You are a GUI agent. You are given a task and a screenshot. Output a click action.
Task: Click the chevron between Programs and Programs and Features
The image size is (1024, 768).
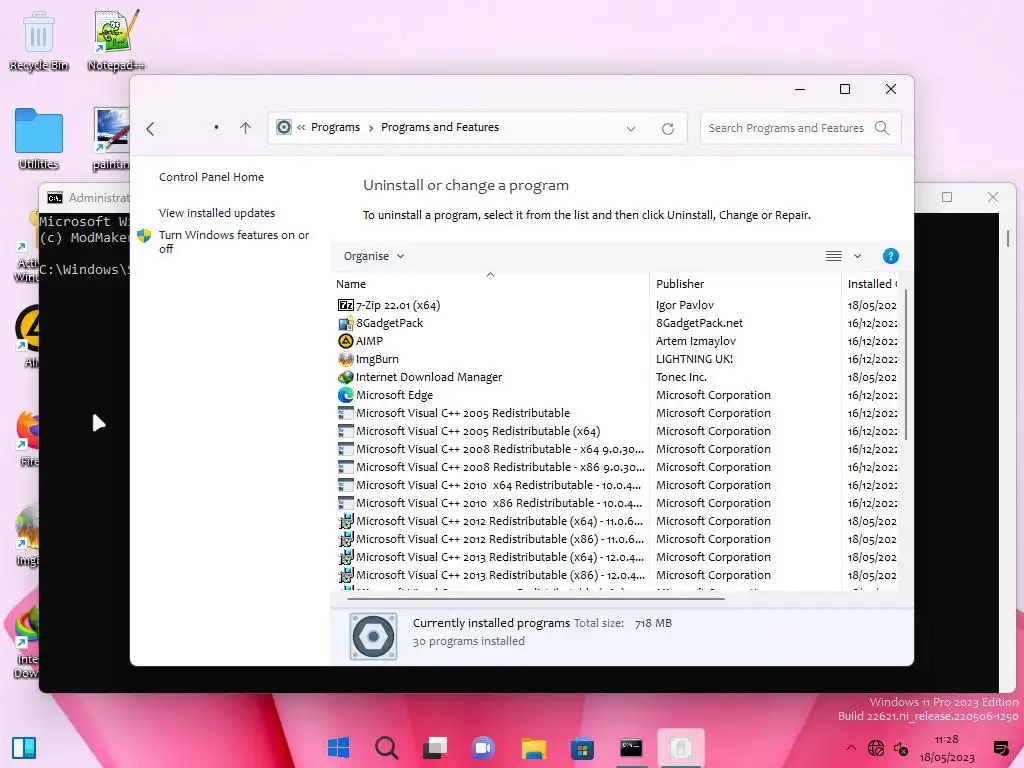click(371, 128)
